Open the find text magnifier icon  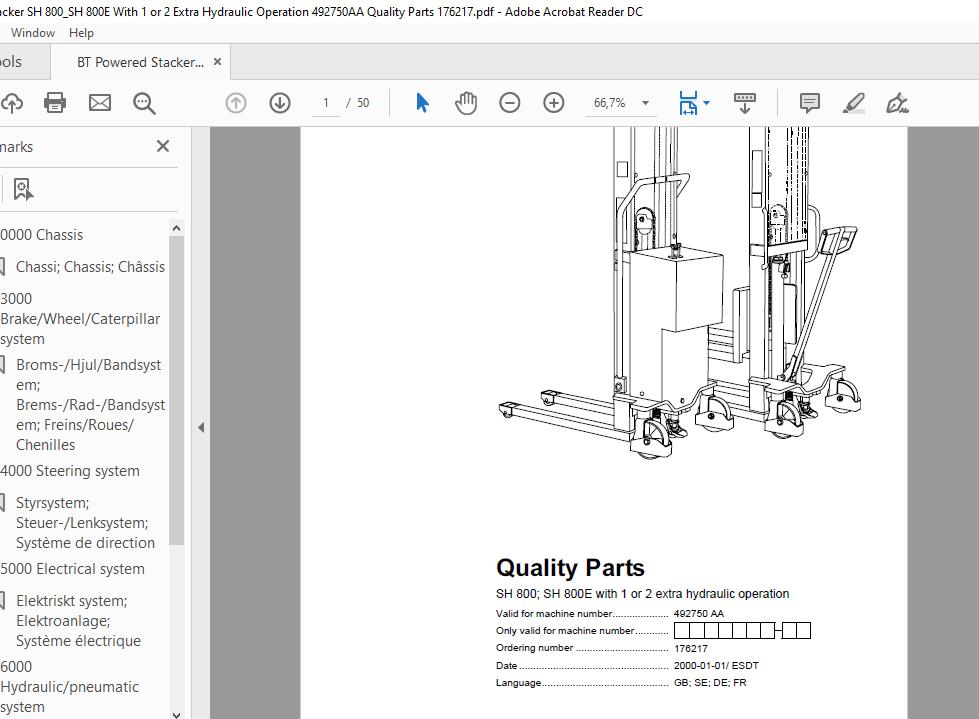[144, 103]
